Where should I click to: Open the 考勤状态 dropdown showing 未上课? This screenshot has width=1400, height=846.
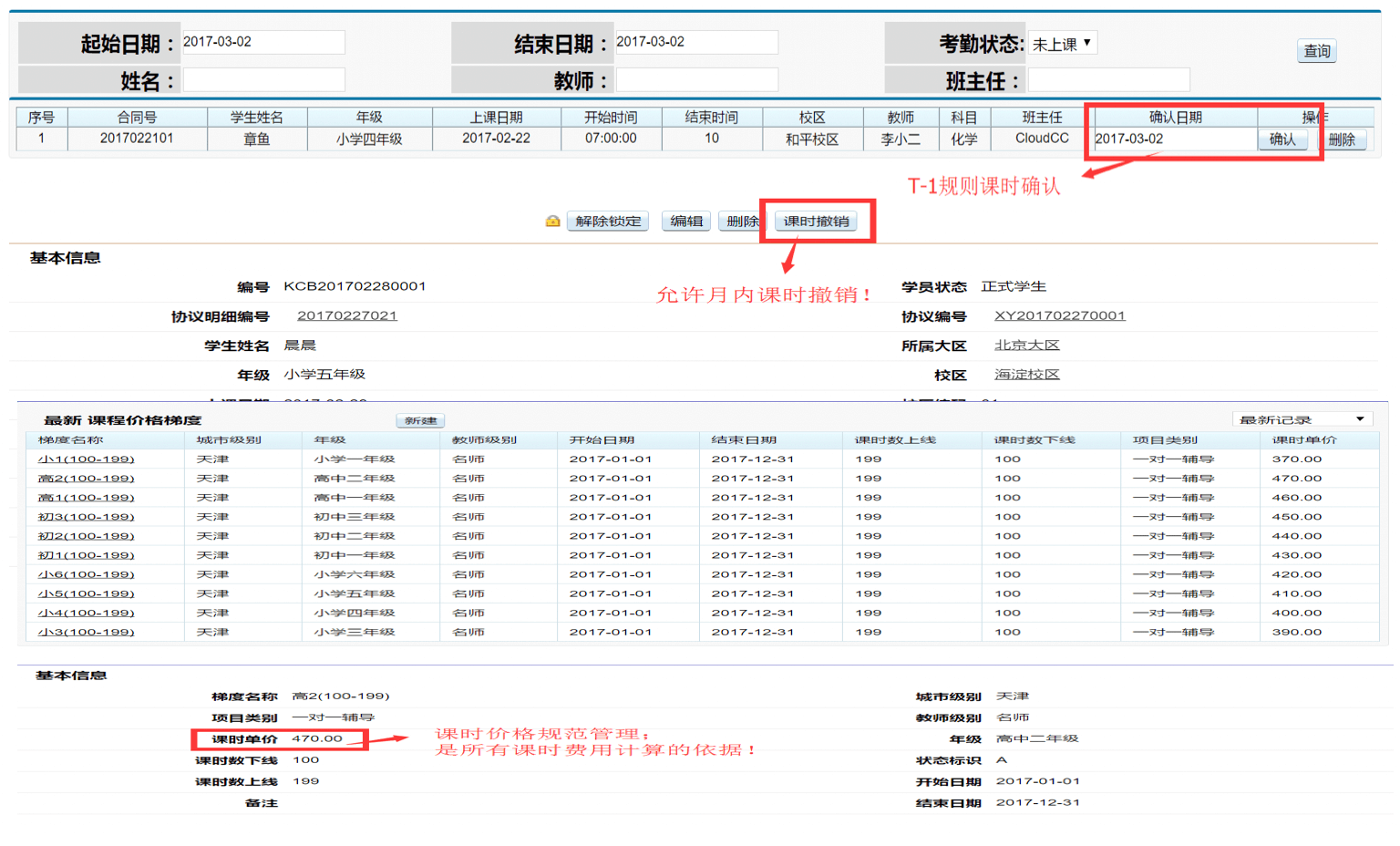pos(1063,43)
